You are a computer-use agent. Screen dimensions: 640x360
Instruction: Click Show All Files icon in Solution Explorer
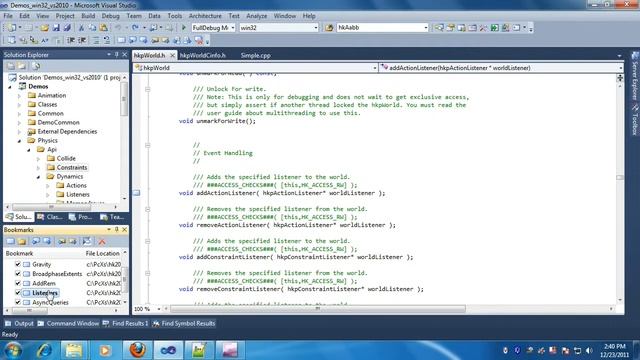[x=22, y=66]
